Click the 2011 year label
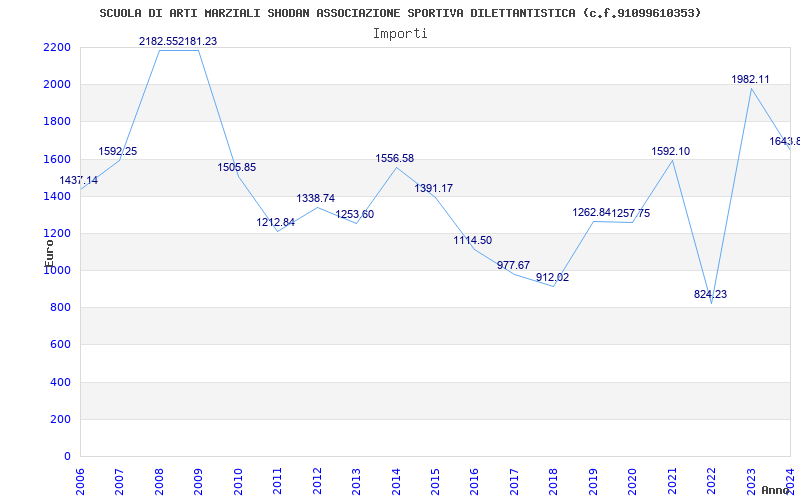 (x=278, y=481)
